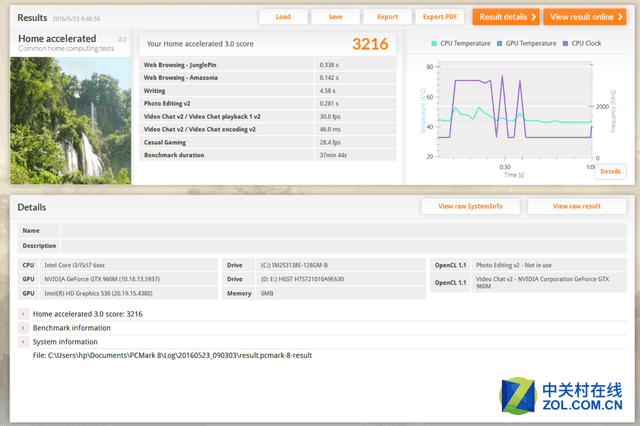The height and width of the screenshot is (426, 640).
Task: Open Result details
Action: tap(506, 17)
